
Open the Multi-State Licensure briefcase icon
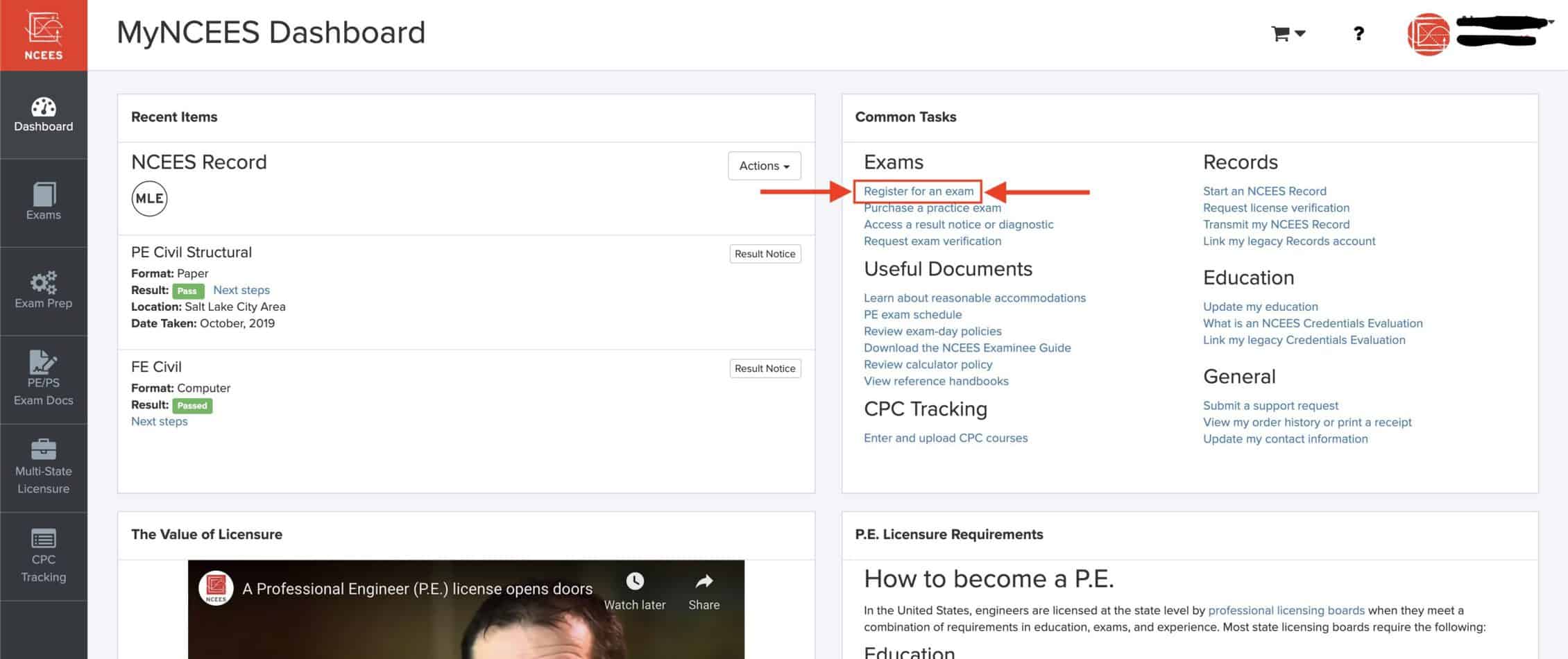(44, 449)
